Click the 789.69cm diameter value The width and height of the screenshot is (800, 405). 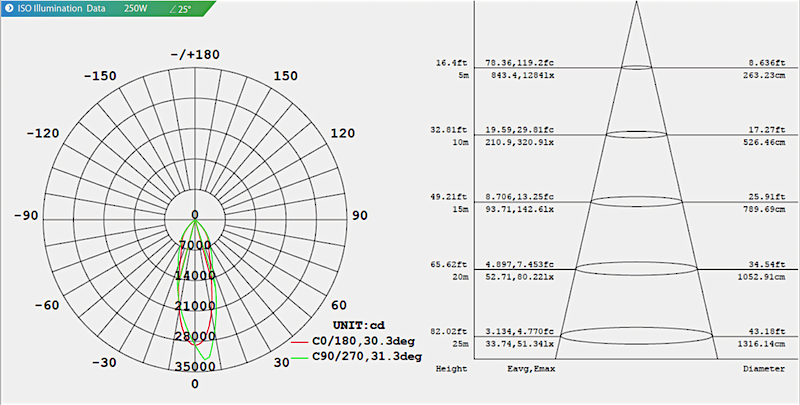click(x=764, y=210)
